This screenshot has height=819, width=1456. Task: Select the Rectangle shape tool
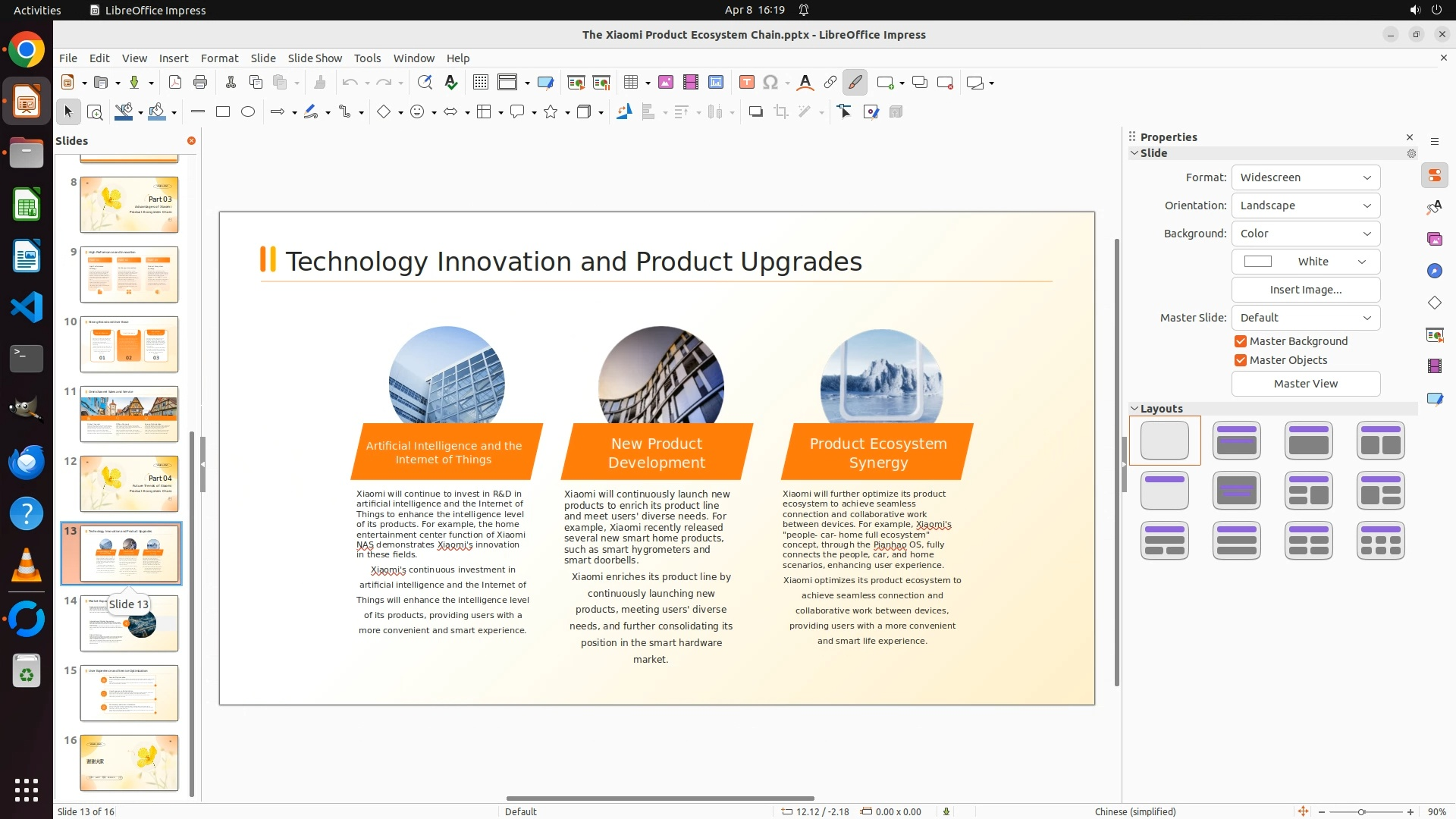(223, 112)
